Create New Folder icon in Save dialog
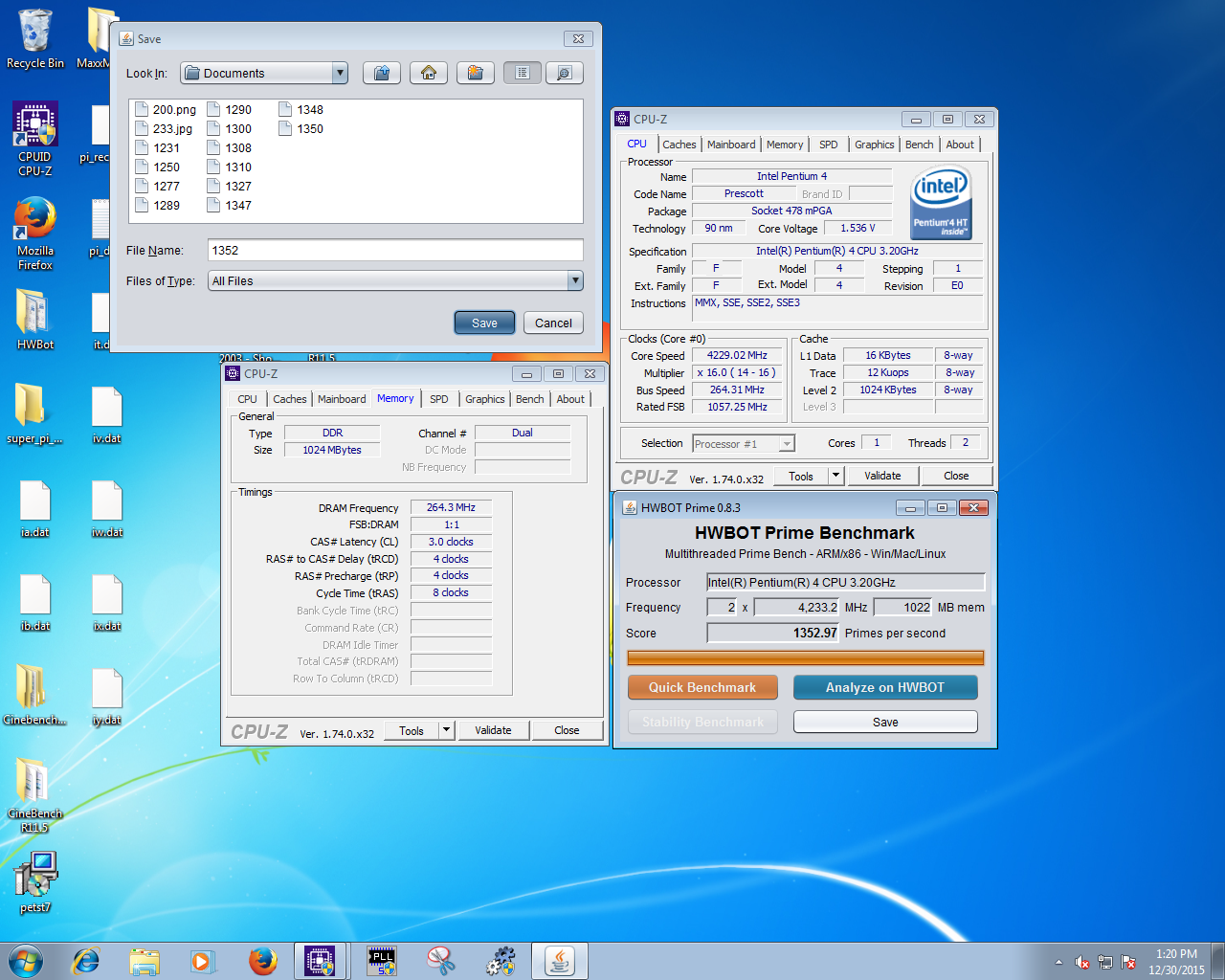1225x980 pixels. pyautogui.click(x=476, y=73)
